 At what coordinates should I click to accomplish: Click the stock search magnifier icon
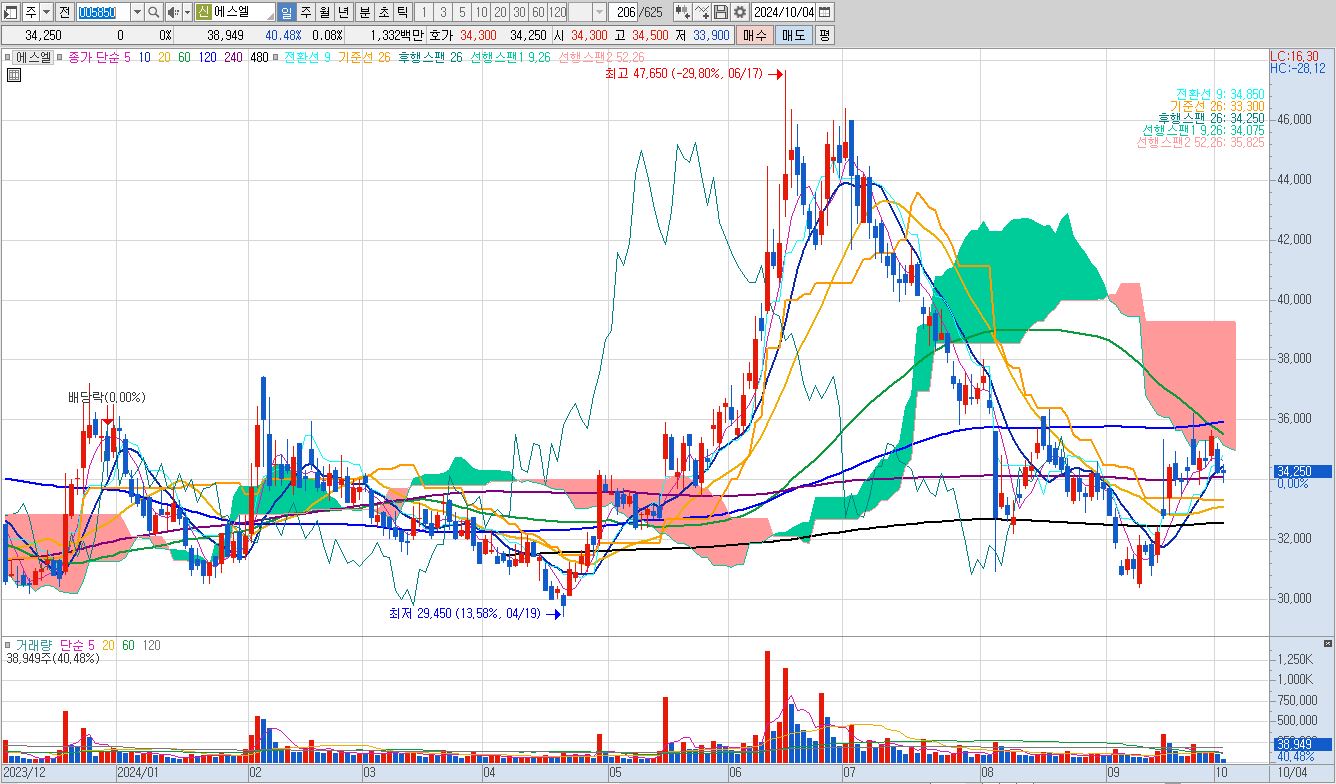coord(153,12)
